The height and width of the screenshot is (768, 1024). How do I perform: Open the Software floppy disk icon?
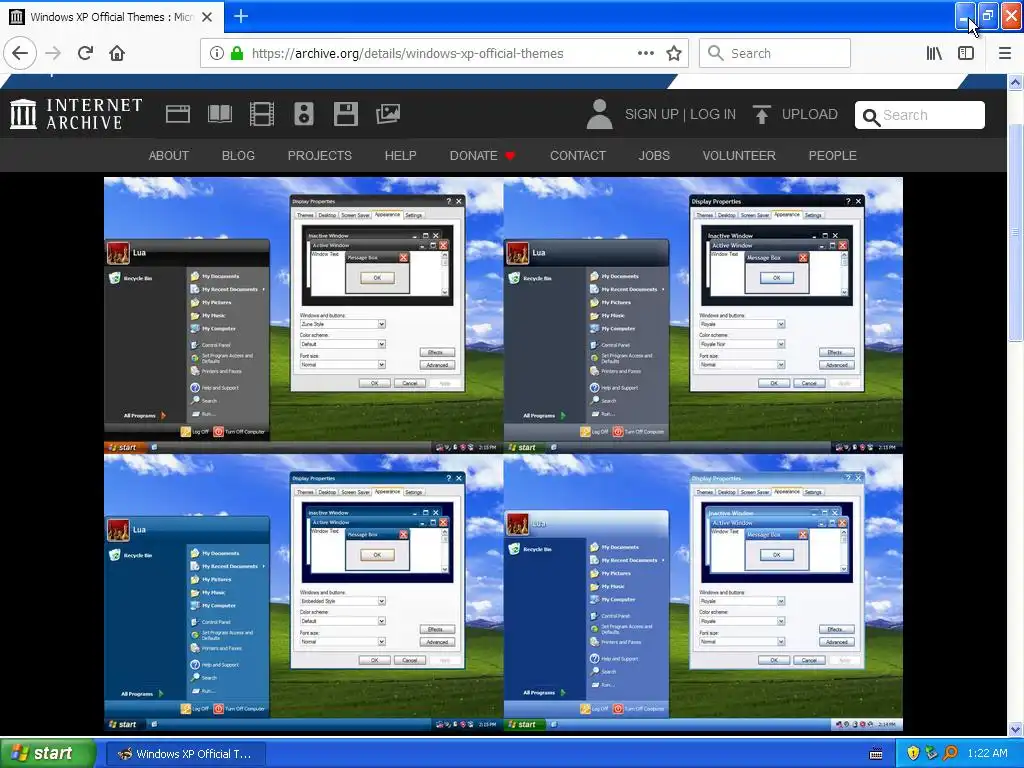(x=345, y=114)
